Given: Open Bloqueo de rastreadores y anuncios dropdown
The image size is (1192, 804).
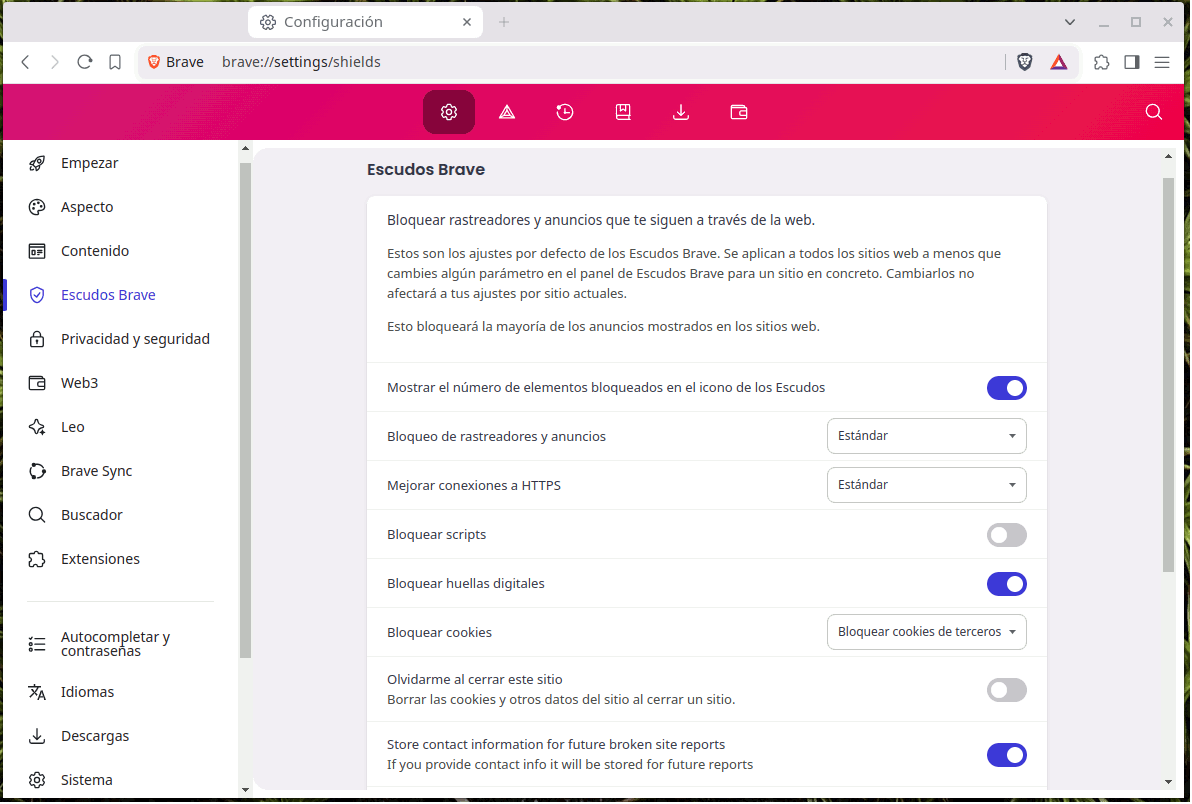Looking at the screenshot, I should (x=926, y=436).
